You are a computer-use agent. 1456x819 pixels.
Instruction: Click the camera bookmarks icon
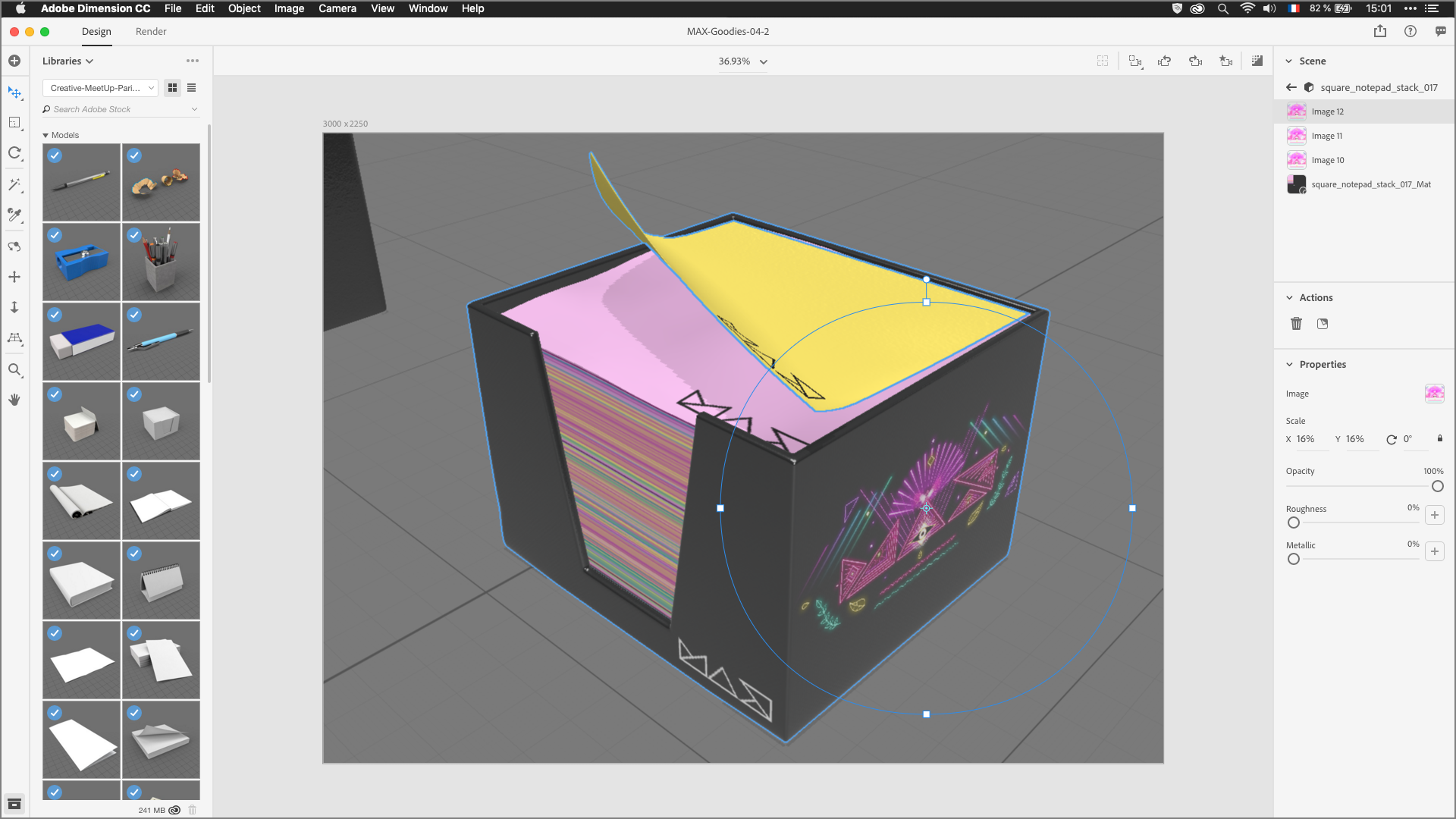(x=1226, y=61)
